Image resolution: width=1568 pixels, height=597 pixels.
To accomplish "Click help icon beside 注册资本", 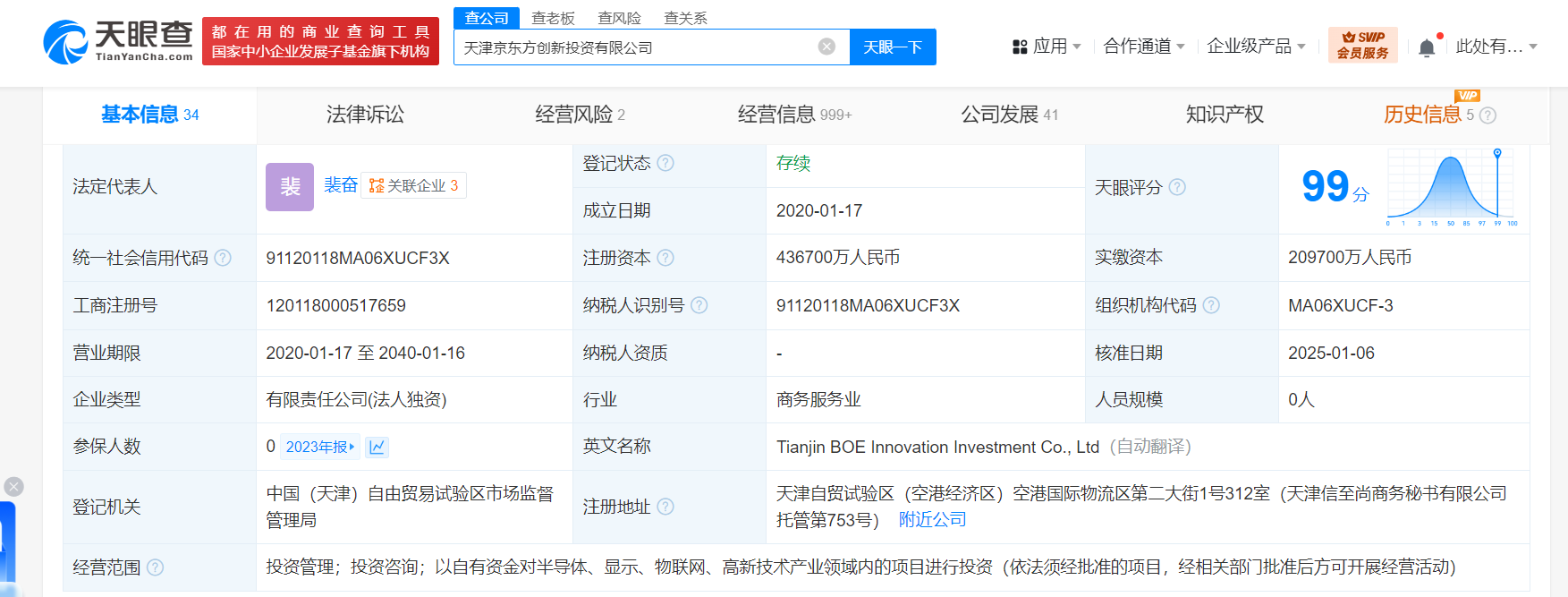I will [x=665, y=258].
